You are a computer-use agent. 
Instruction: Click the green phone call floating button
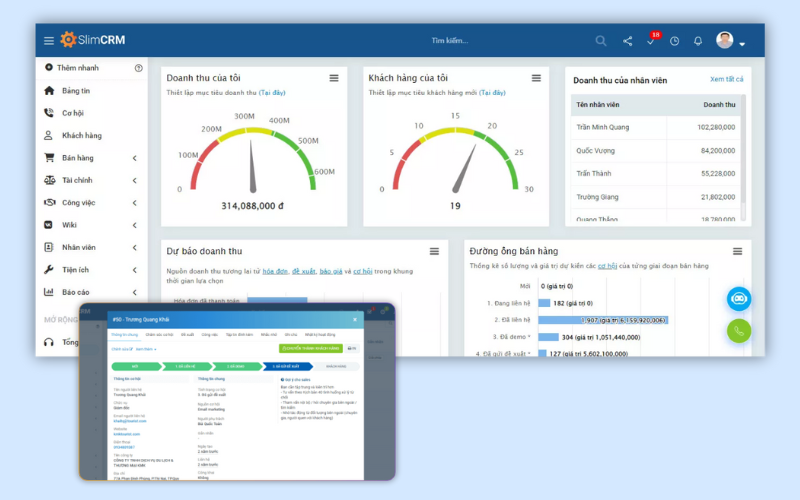(739, 331)
